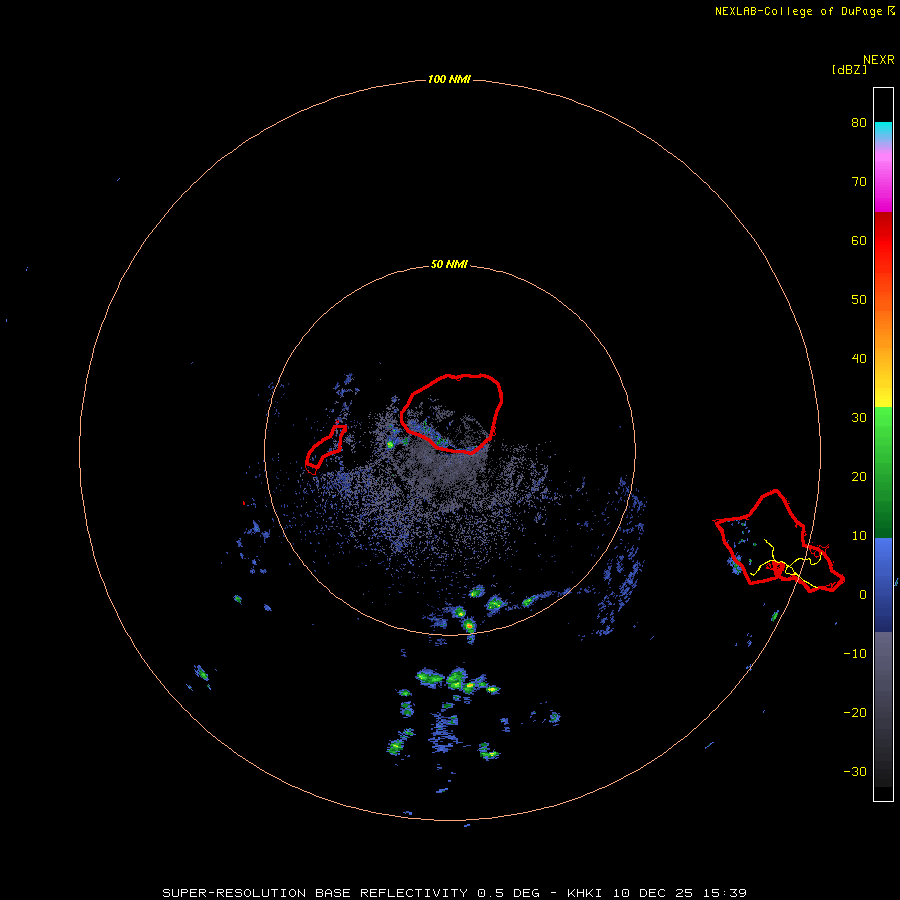
Task: Click the small narrow red island outline west
Action: [x=326, y=449]
